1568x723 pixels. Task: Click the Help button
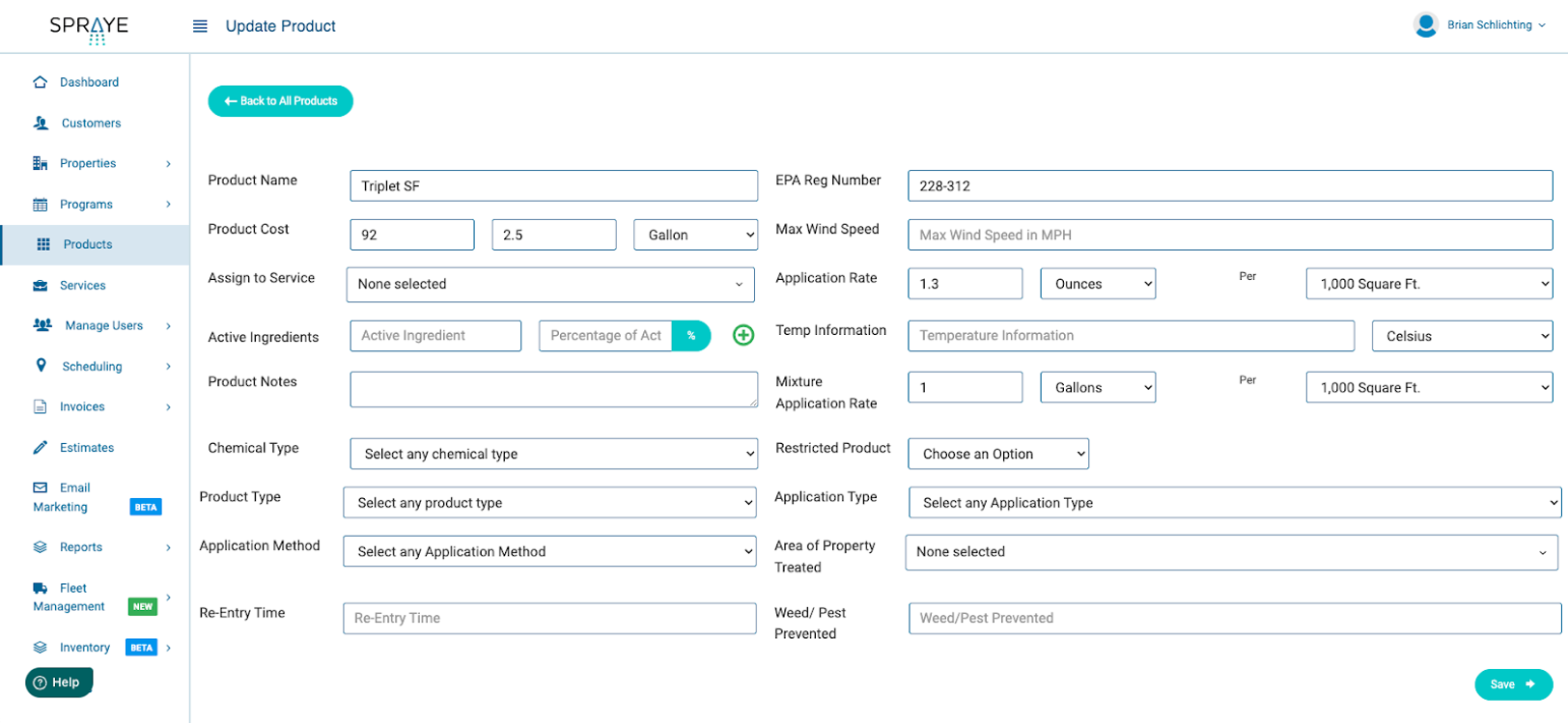click(x=59, y=682)
